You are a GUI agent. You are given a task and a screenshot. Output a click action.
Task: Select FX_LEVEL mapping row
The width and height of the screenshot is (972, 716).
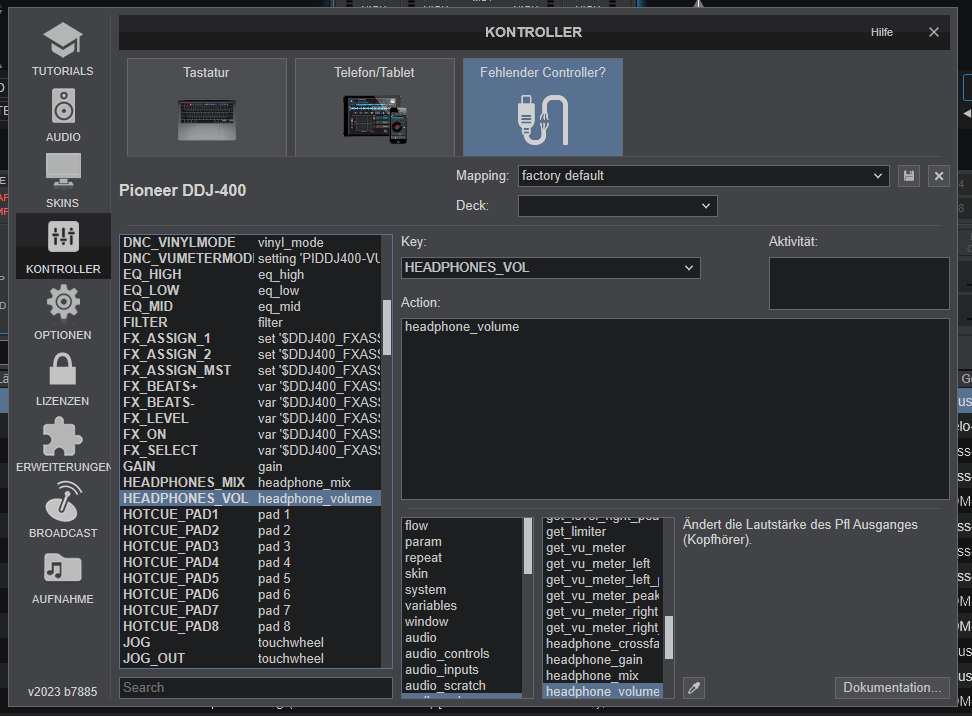click(x=250, y=418)
